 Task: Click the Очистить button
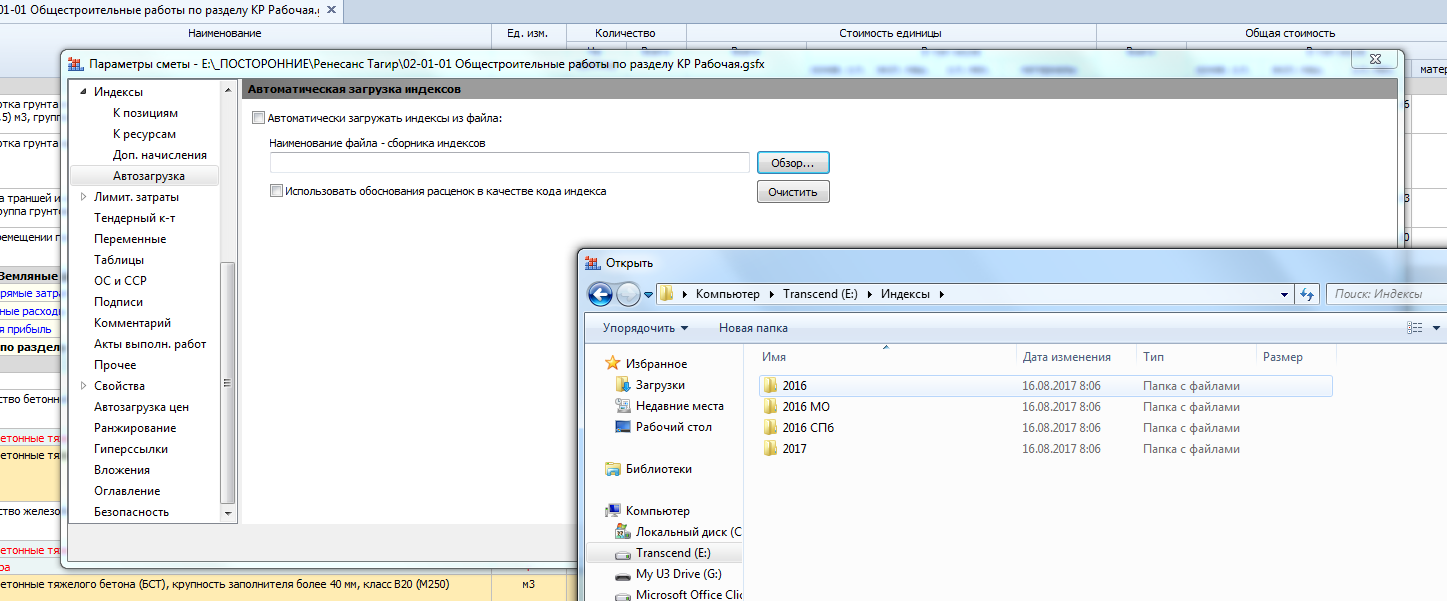pos(793,192)
